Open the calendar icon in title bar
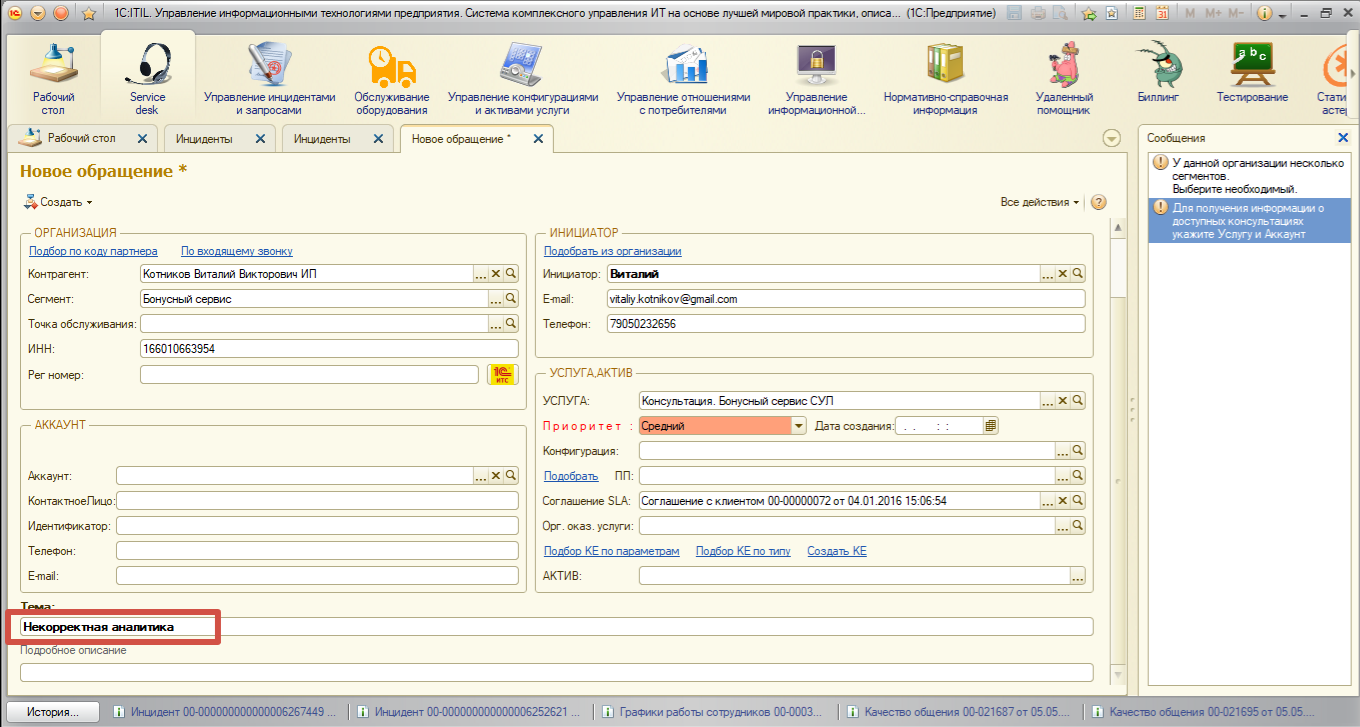The width and height of the screenshot is (1360, 727). pos(1161,14)
